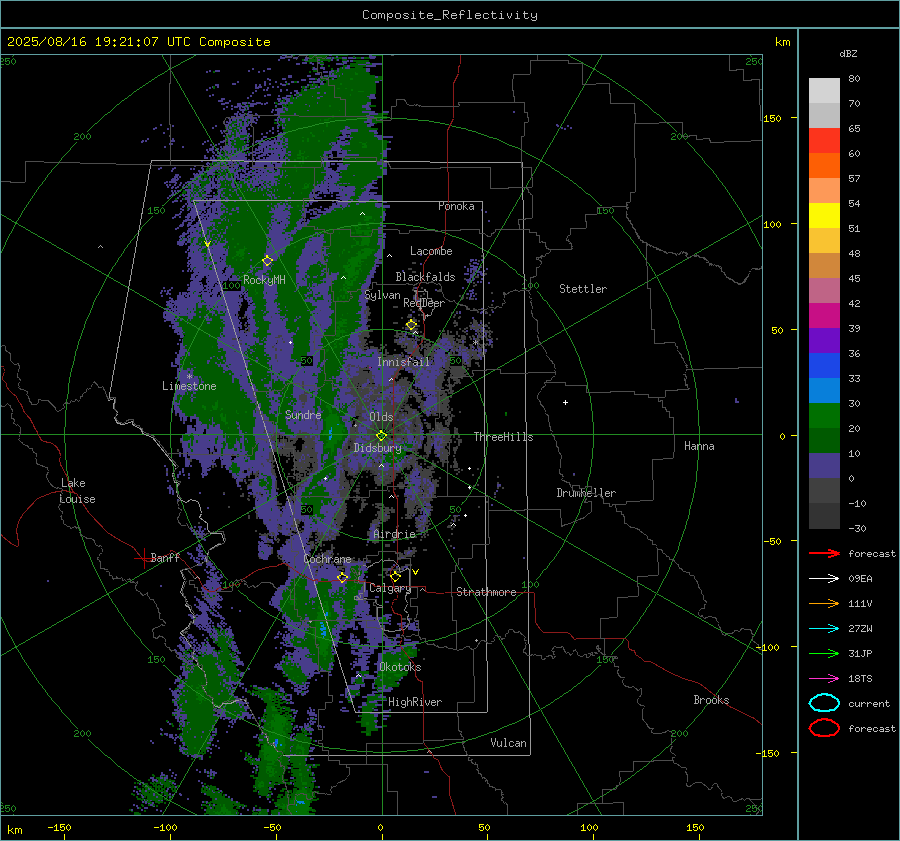Image resolution: width=900 pixels, height=841 pixels.
Task: Click the RockyMH label on the map
Action: pyautogui.click(x=264, y=280)
